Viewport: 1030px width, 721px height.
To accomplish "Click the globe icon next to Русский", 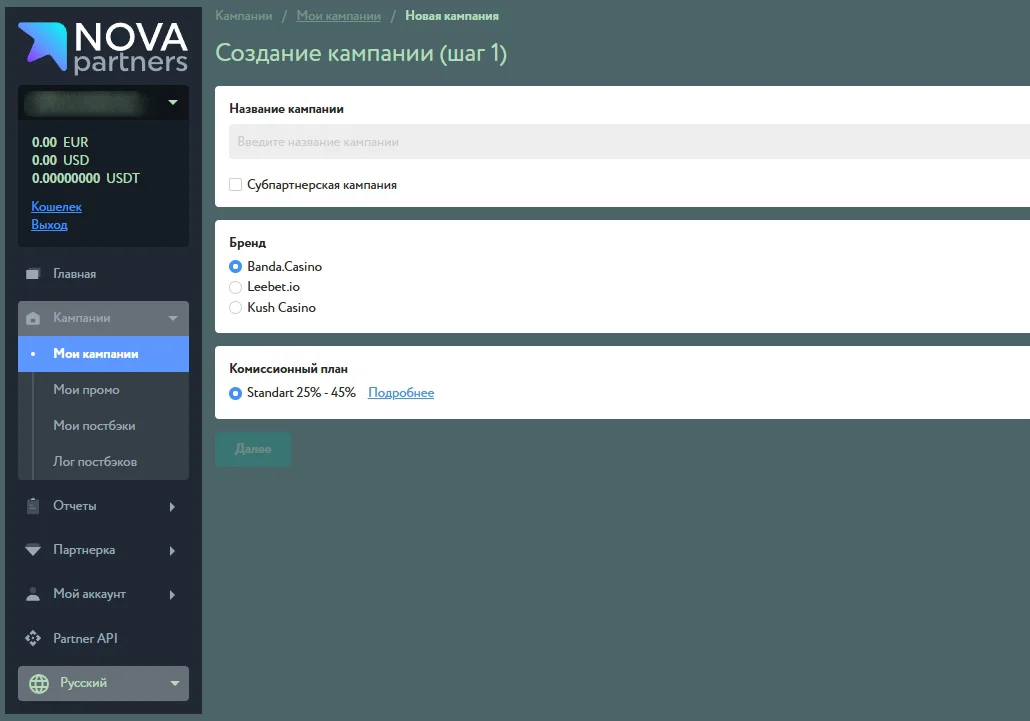I will click(x=38, y=683).
